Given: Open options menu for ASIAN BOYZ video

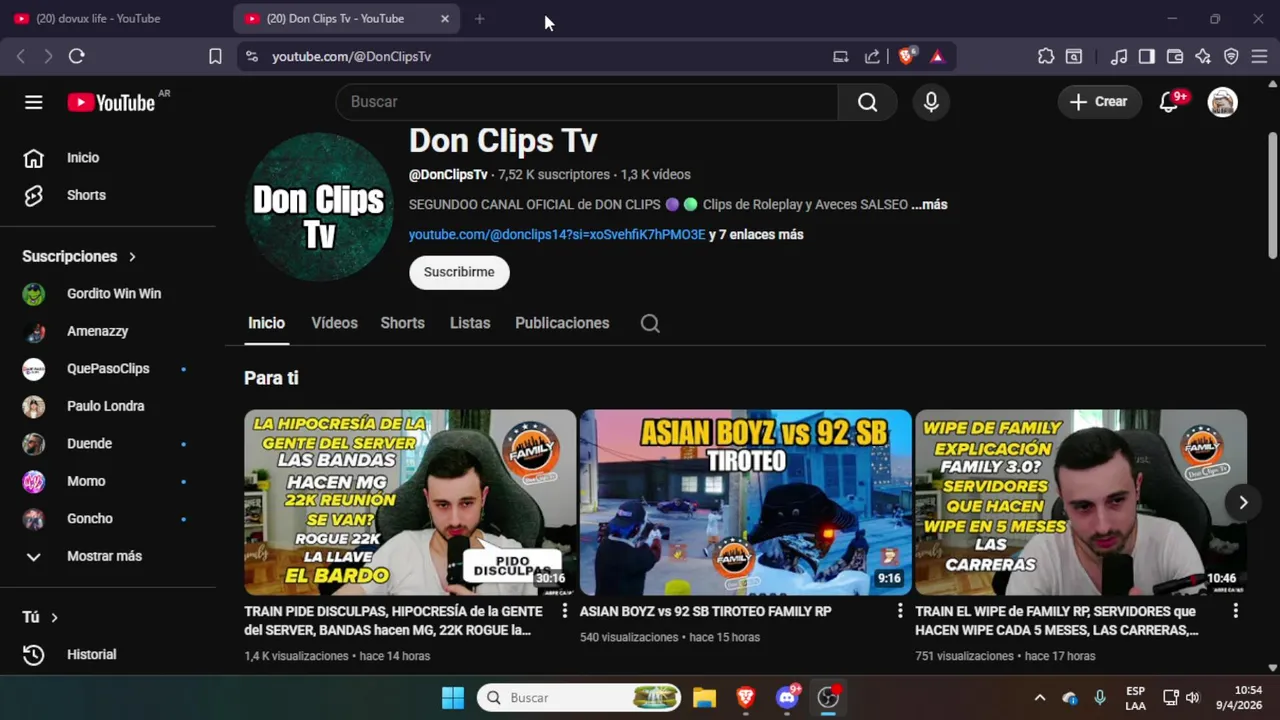Looking at the screenshot, I should (x=900, y=611).
